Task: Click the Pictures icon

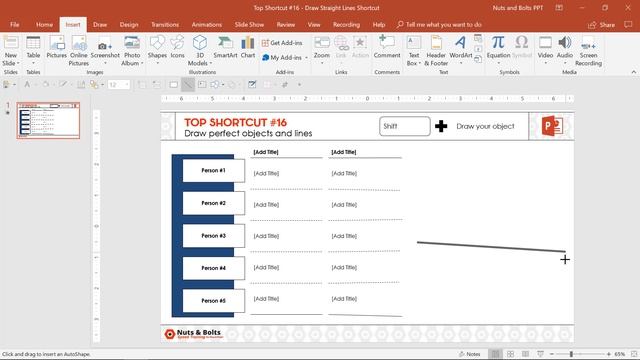Action: 56,47
